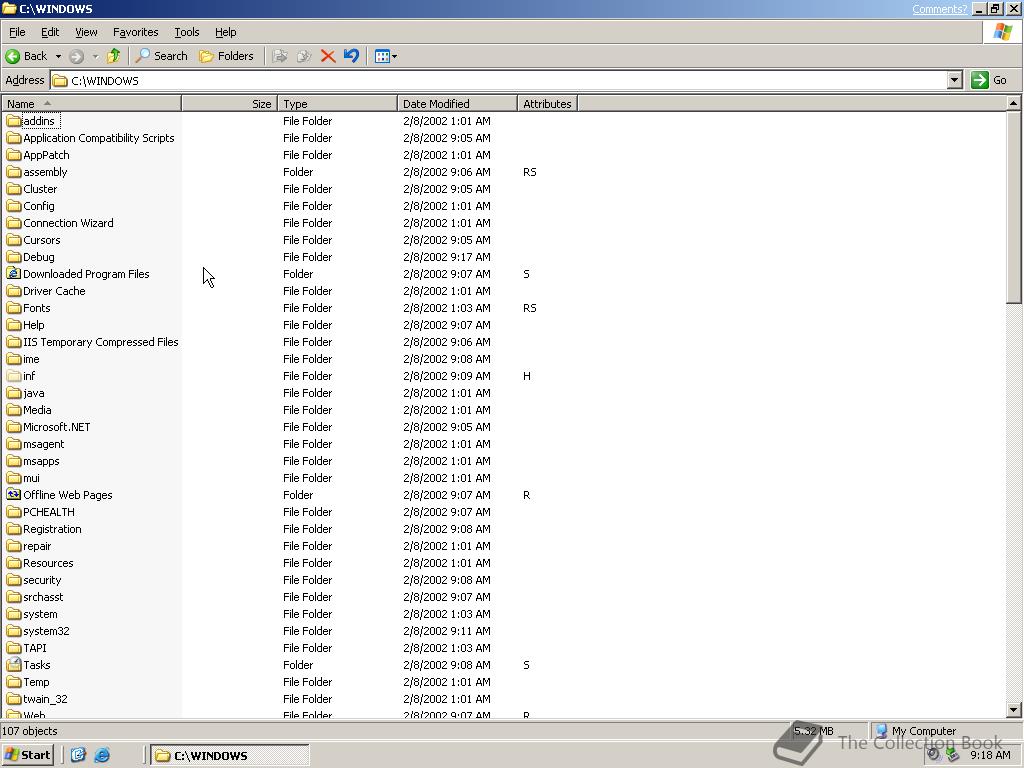Click the scroll up arrow of file list
The width and height of the screenshot is (1024, 768).
[x=1014, y=103]
